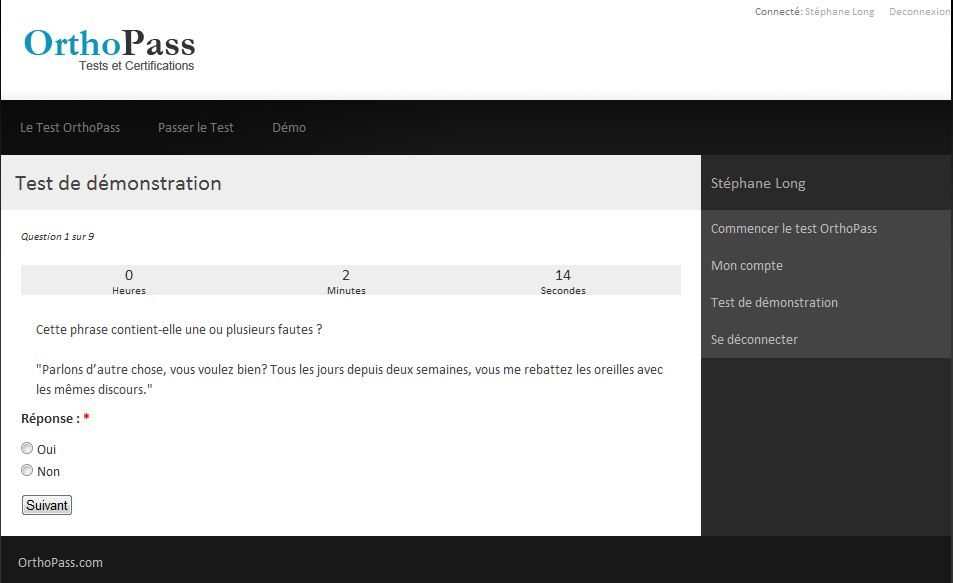The height and width of the screenshot is (583, 953).
Task: Click the Non answer label text
Action: pos(48,472)
